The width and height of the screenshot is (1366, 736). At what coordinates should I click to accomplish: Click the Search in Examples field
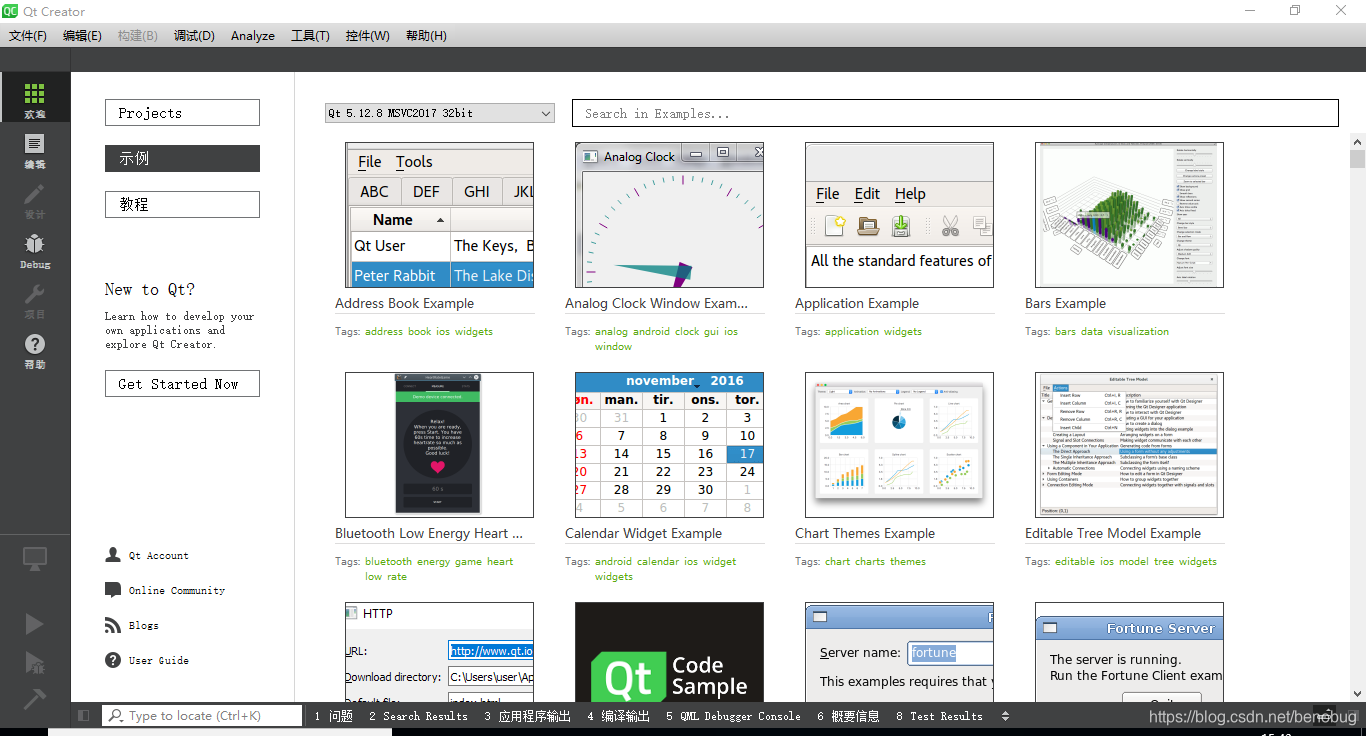955,113
